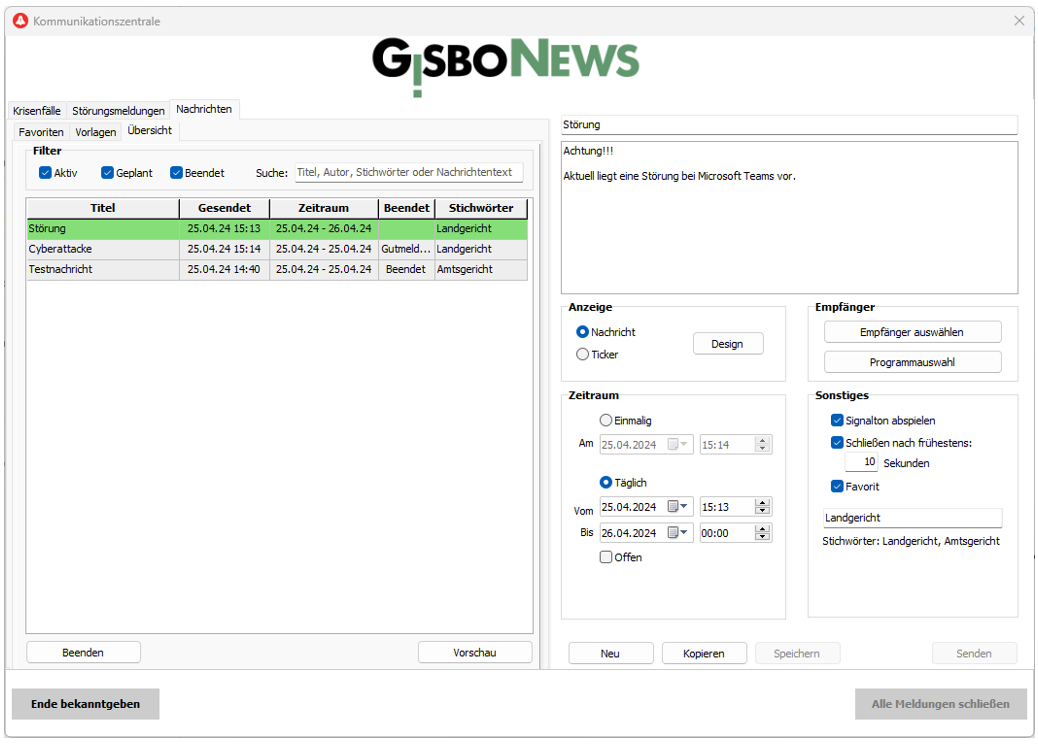Click the Suche search field
The width and height of the screenshot is (1038, 744).
pyautogui.click(x=408, y=172)
